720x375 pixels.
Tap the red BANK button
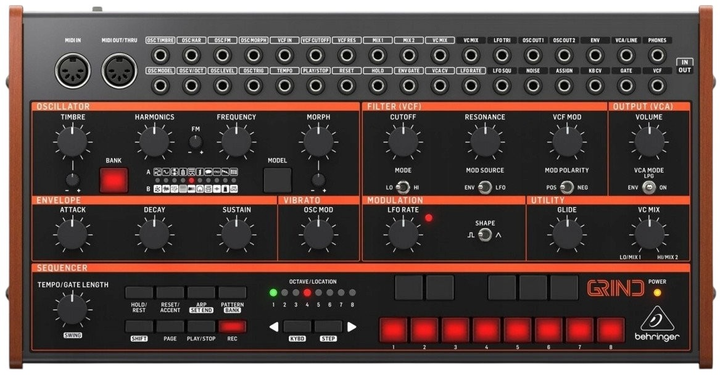tap(113, 180)
